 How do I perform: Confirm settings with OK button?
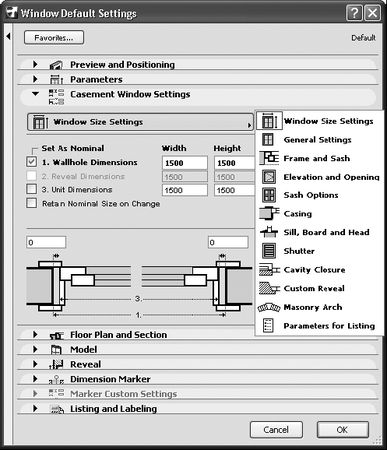[343, 430]
